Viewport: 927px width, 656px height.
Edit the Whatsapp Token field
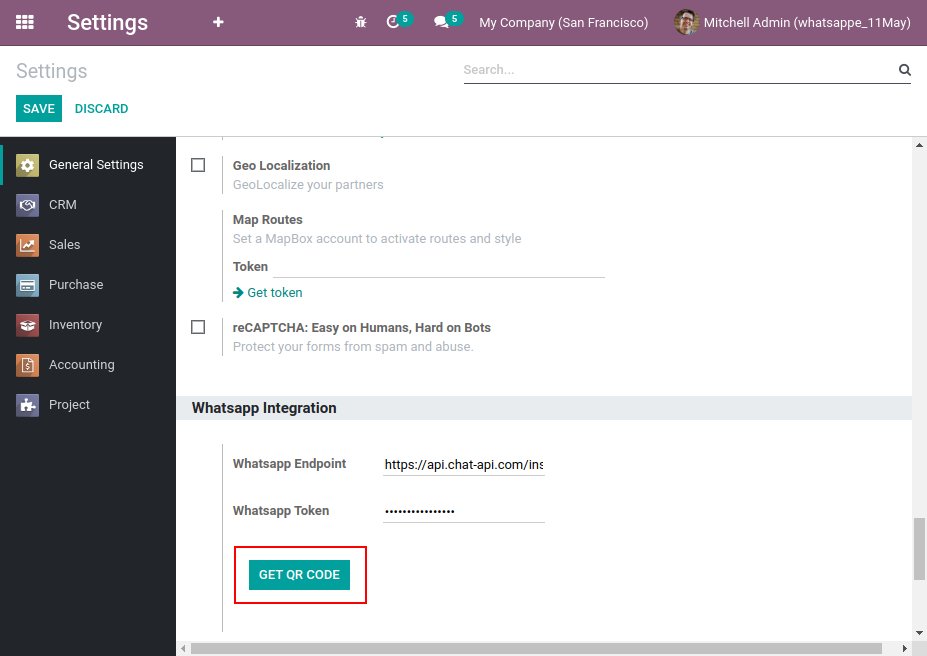464,511
